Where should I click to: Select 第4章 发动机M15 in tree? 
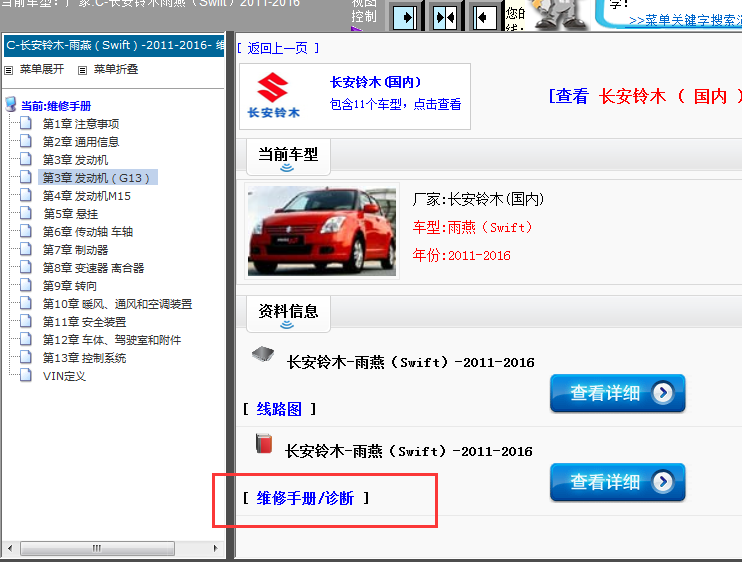86,196
